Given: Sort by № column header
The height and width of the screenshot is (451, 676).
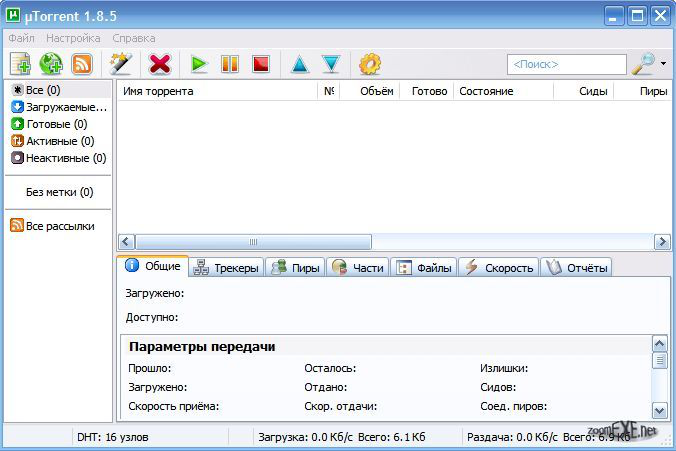Looking at the screenshot, I should (x=329, y=91).
